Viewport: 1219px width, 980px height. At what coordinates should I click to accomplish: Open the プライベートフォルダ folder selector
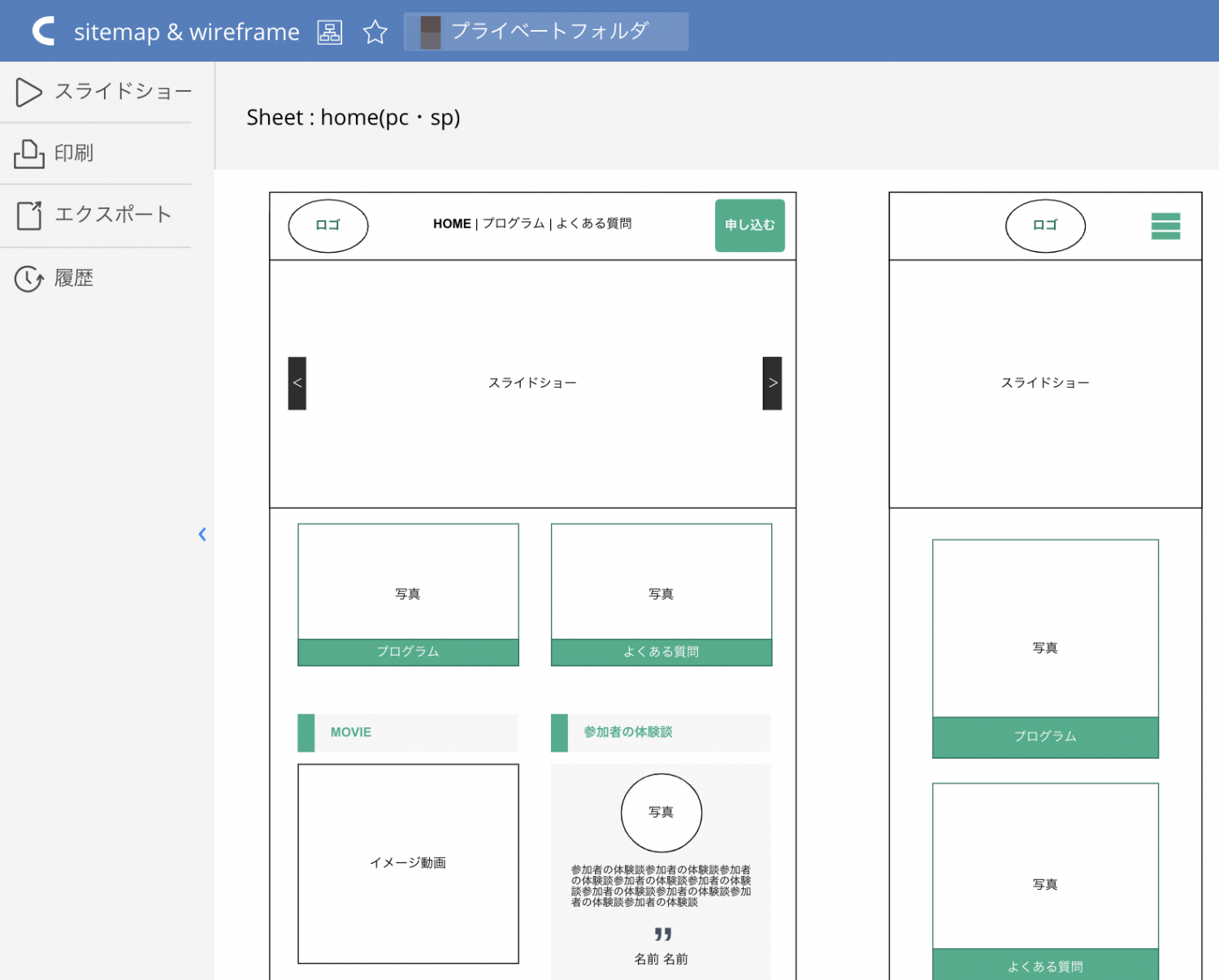[546, 32]
